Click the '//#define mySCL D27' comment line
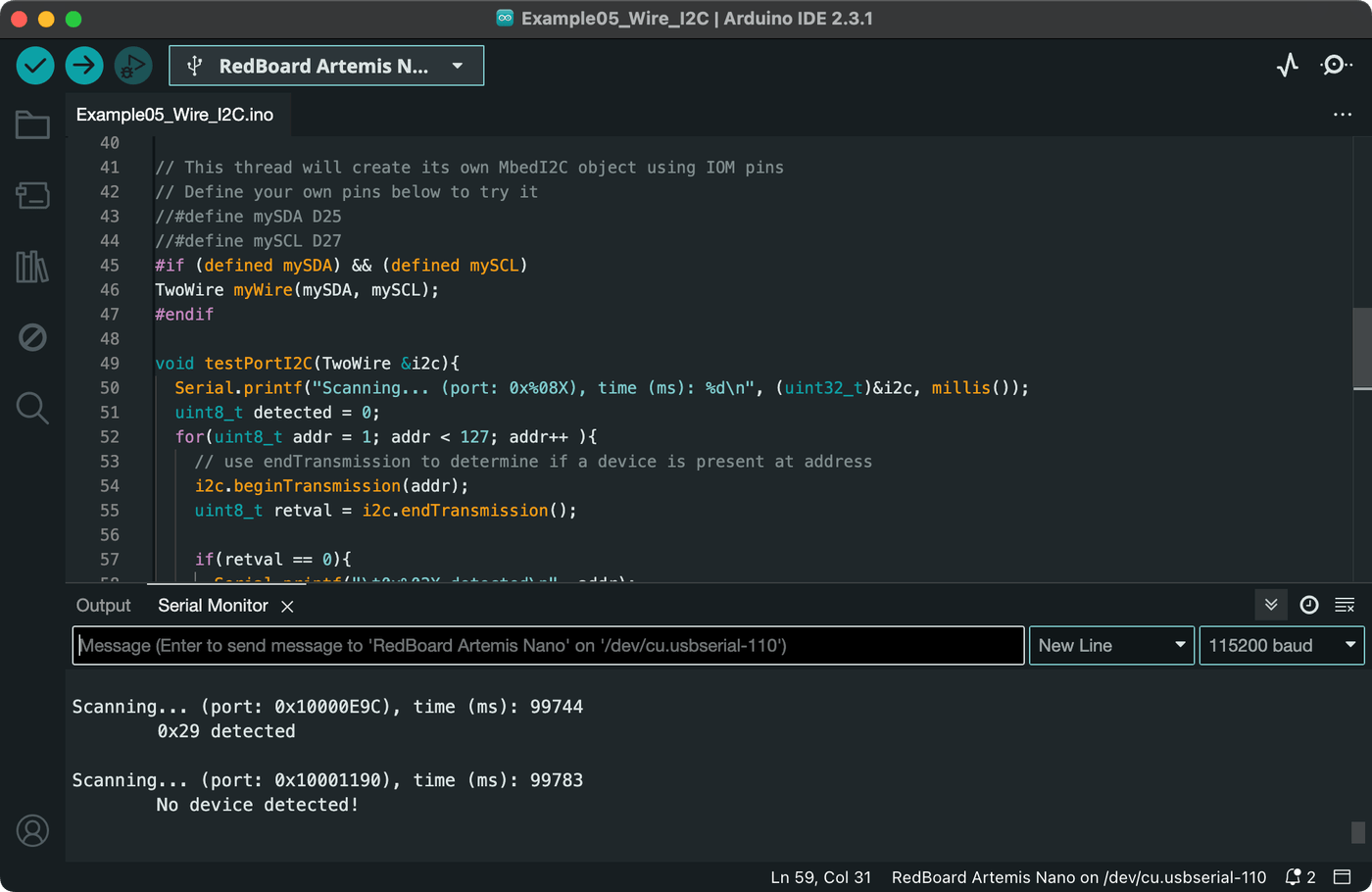This screenshot has height=892, width=1372. click(248, 241)
